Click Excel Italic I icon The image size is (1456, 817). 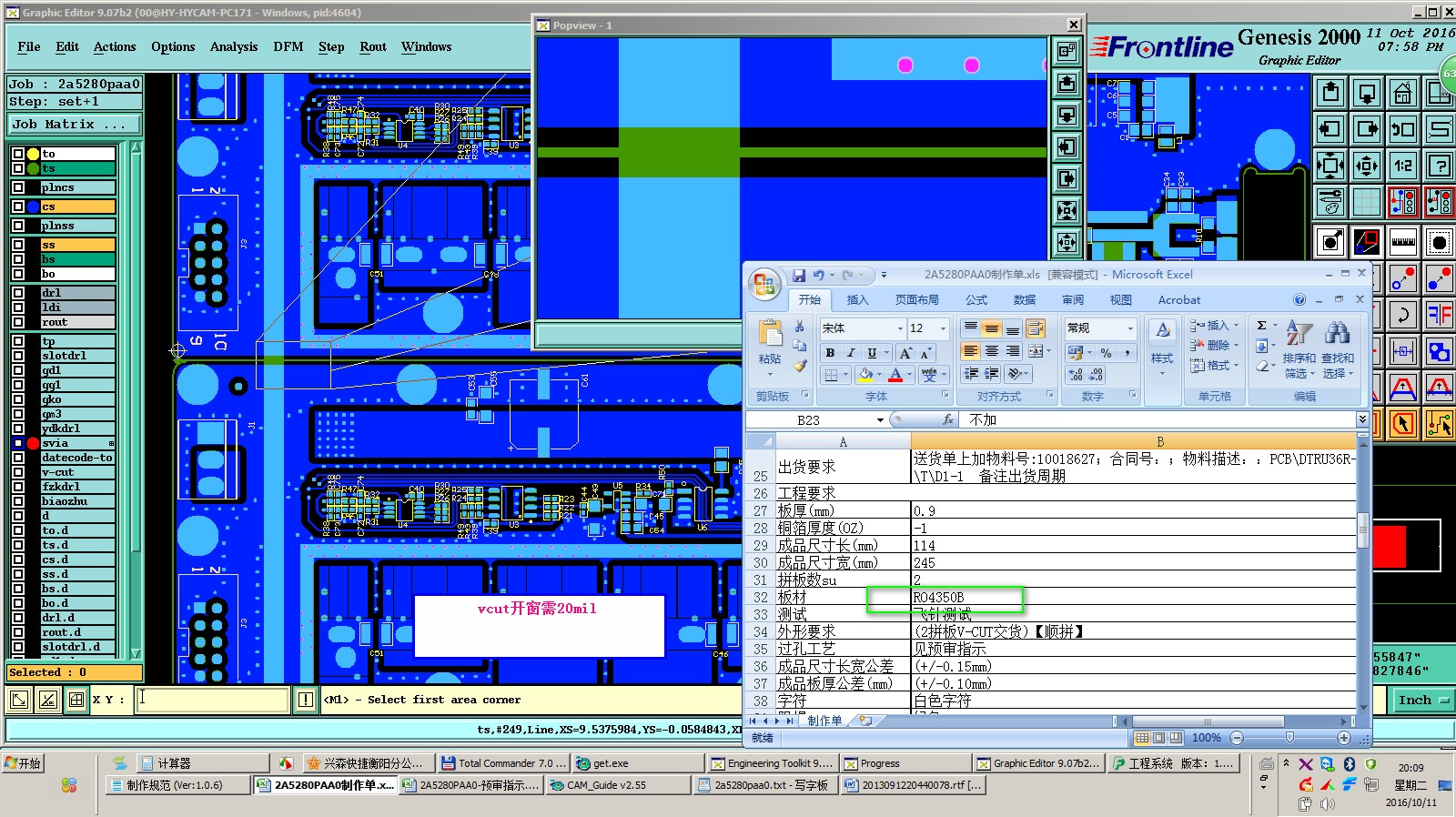click(851, 353)
